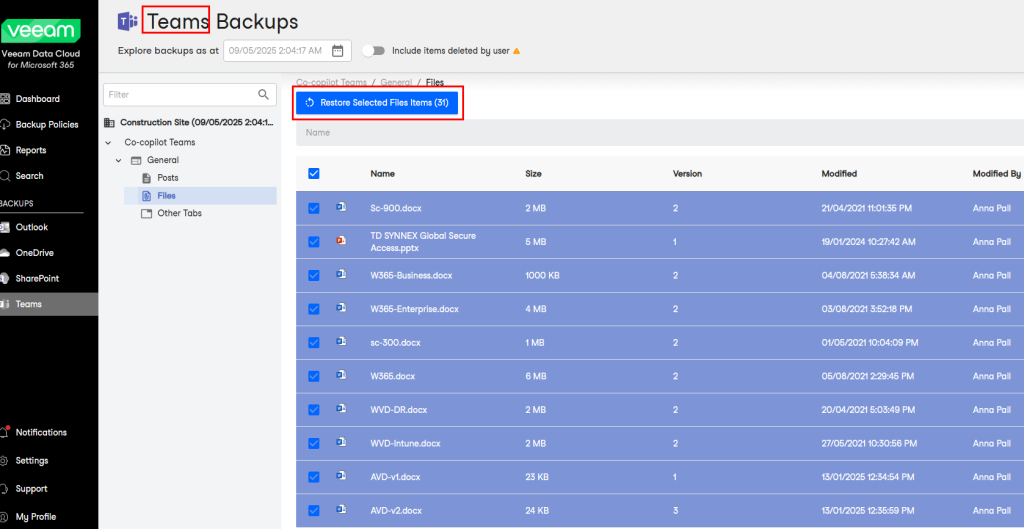Click the filter search magnifier icon
This screenshot has height=529, width=1024.
pyautogui.click(x=263, y=95)
